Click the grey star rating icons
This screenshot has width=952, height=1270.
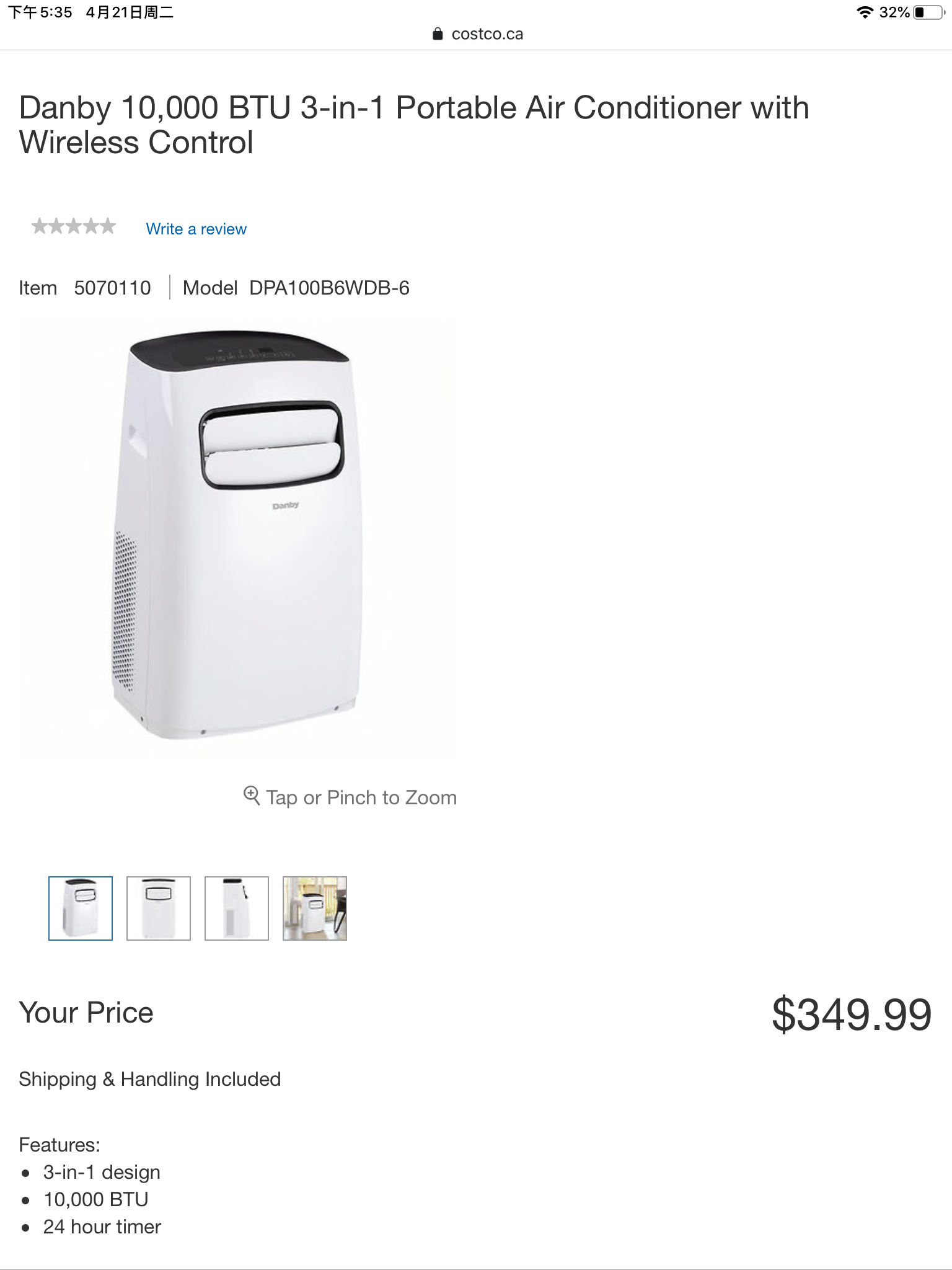74,226
